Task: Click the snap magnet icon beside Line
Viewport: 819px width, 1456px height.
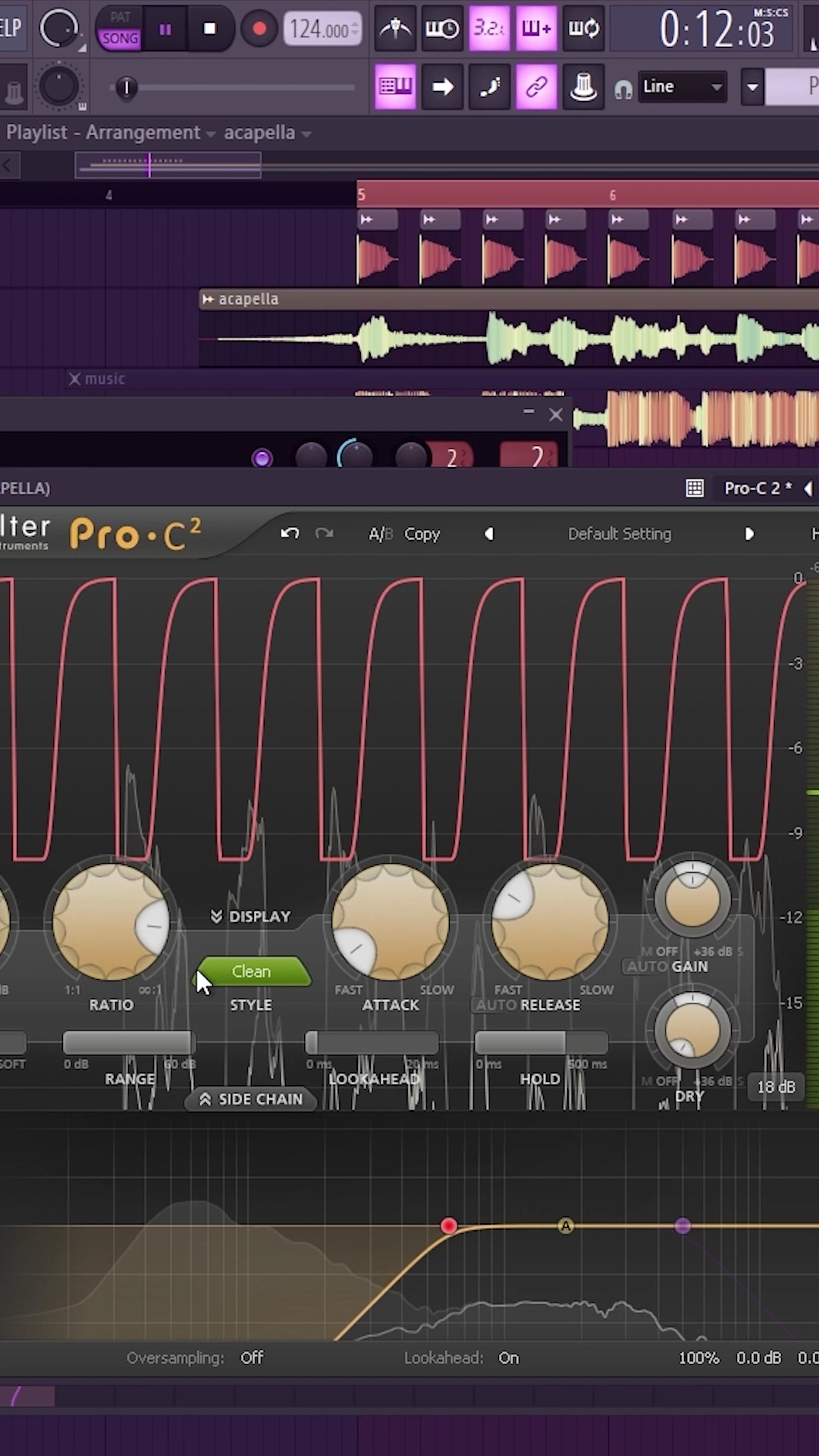Action: click(x=623, y=89)
